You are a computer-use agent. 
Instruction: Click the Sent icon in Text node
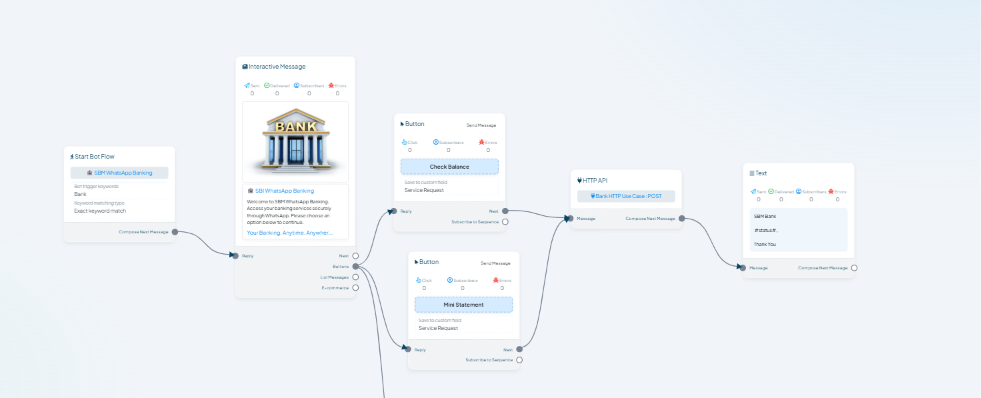(x=753, y=191)
